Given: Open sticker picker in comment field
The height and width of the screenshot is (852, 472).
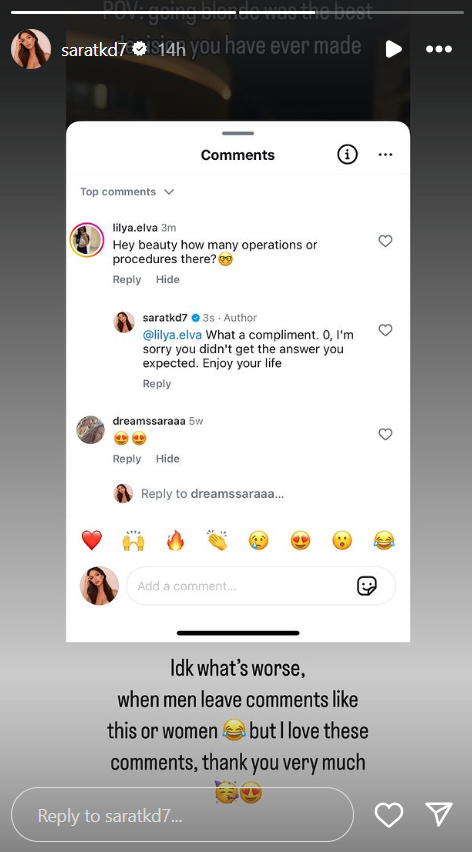Looking at the screenshot, I should pyautogui.click(x=367, y=586).
